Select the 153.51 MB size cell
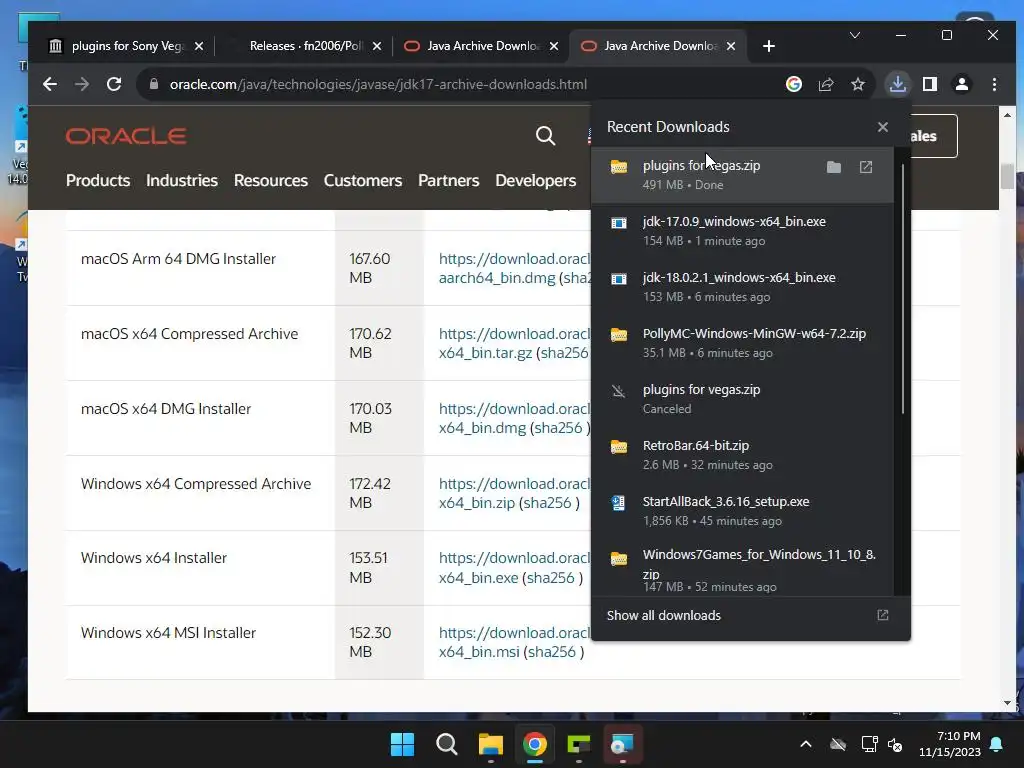Screen dimensions: 1024x768 coord(379,568)
